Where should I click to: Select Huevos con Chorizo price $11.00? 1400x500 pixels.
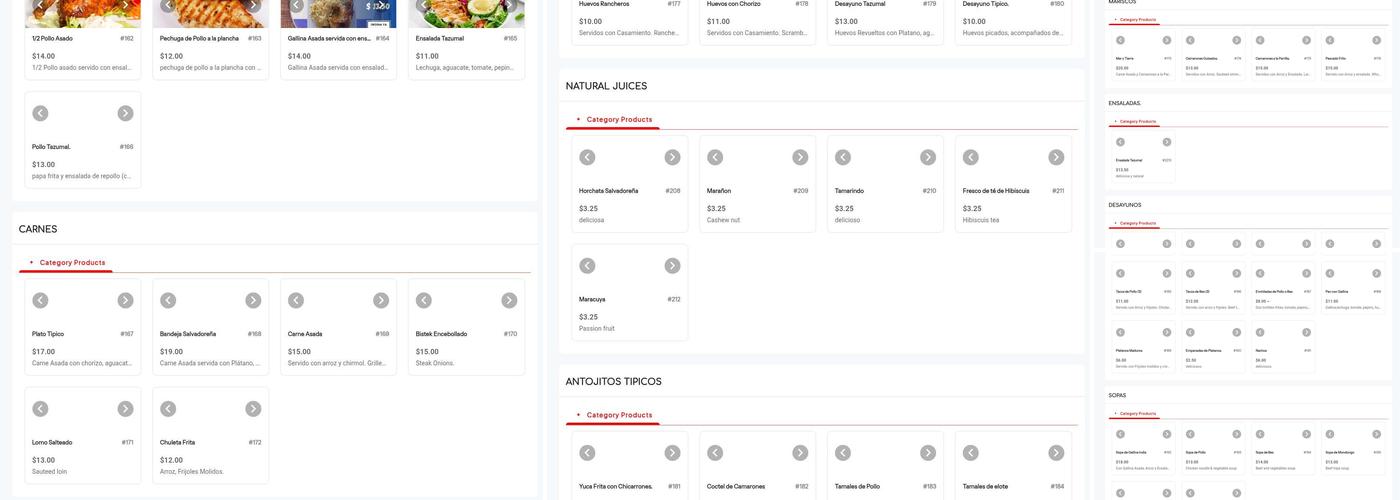718,21
